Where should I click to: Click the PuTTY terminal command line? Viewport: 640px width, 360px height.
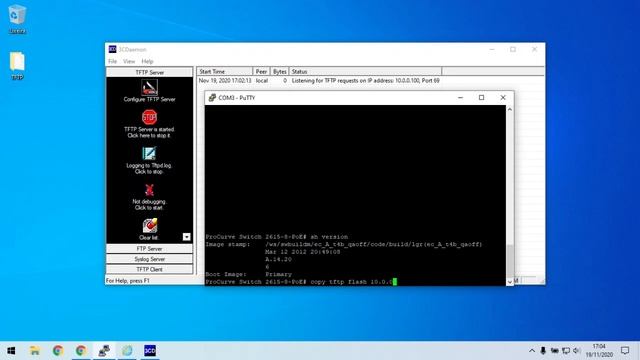tap(301, 282)
